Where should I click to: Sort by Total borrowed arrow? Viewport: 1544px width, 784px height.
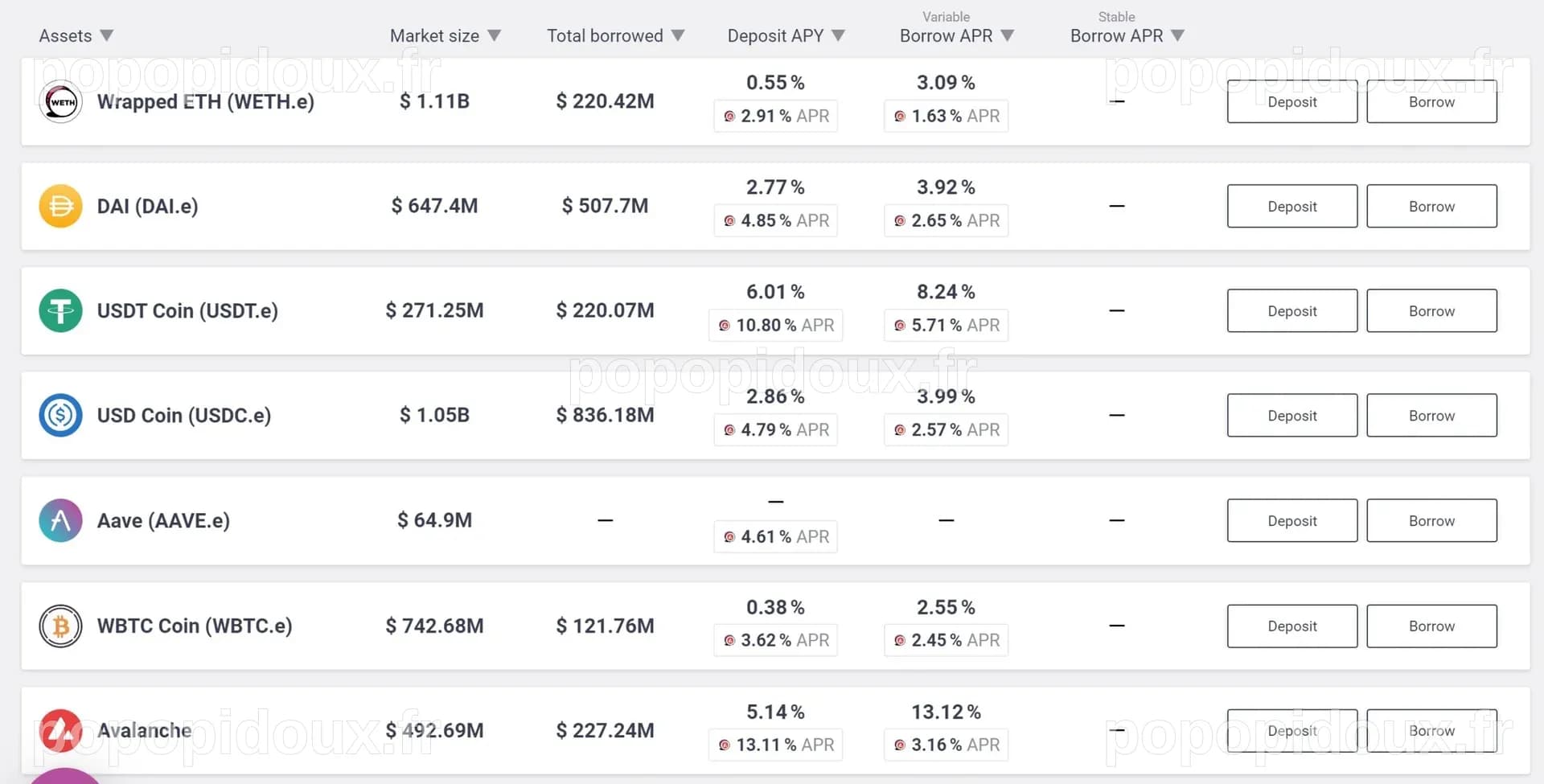tap(678, 35)
